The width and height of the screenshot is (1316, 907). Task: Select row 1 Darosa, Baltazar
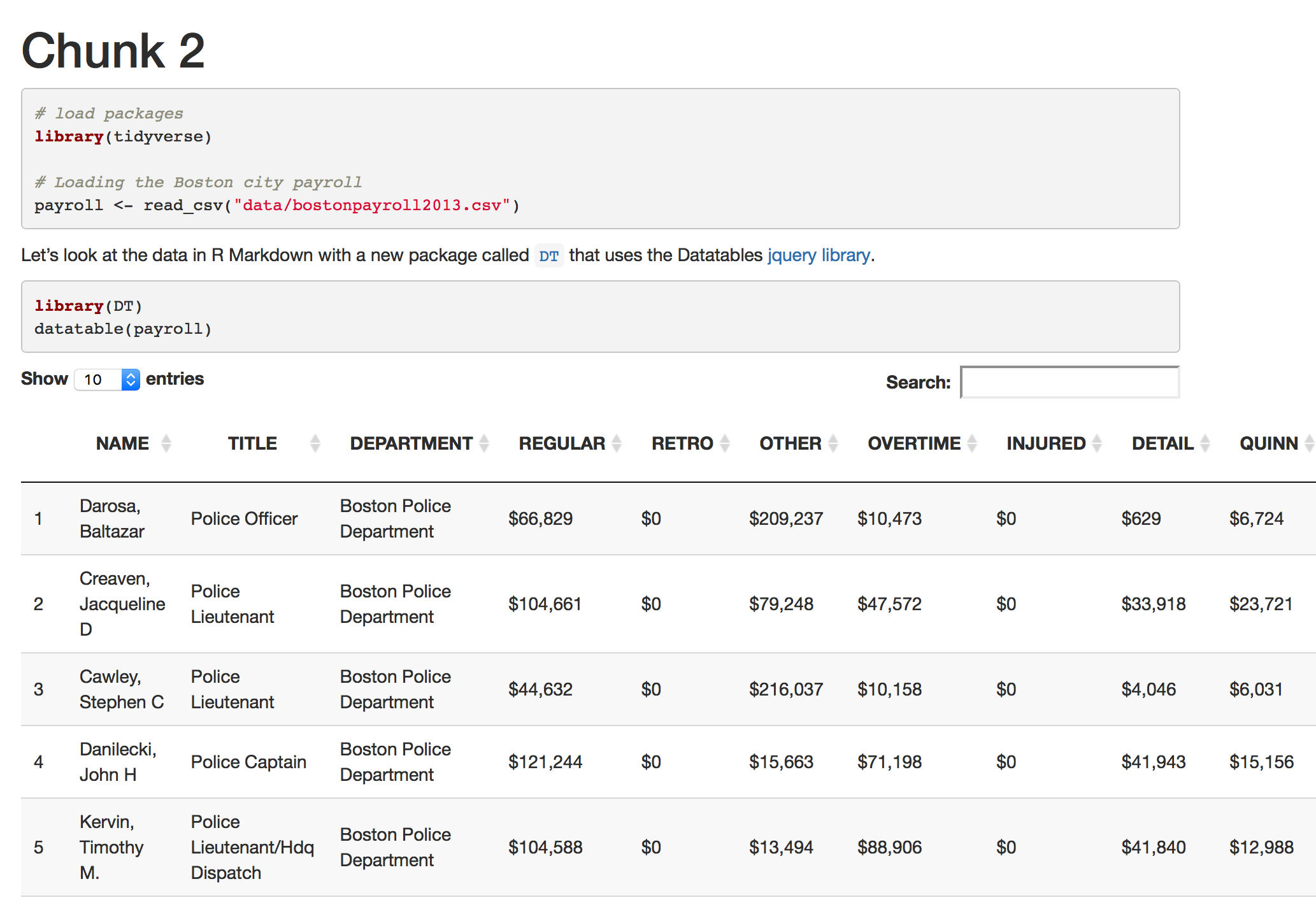(x=112, y=518)
